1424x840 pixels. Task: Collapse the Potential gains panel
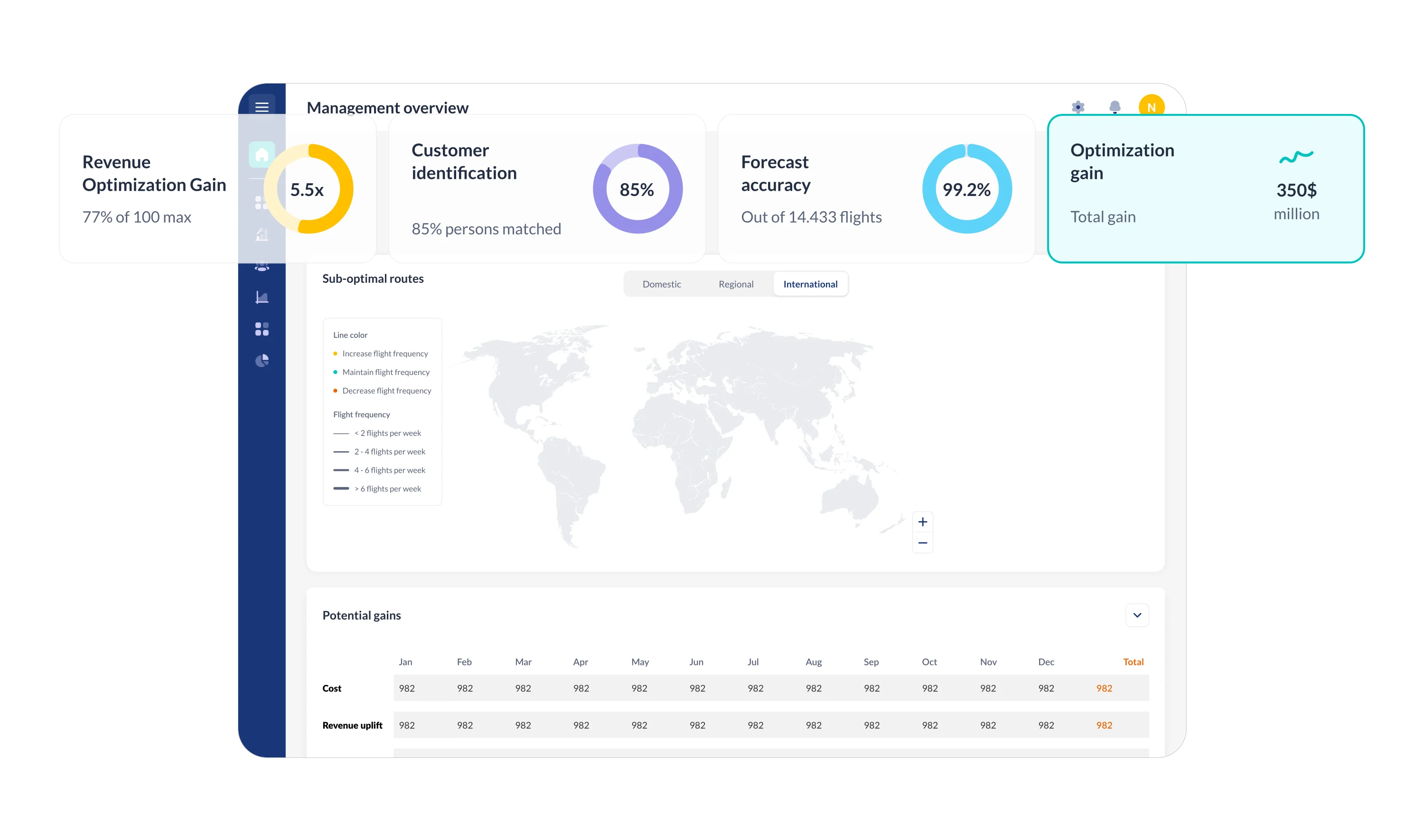[1137, 615]
